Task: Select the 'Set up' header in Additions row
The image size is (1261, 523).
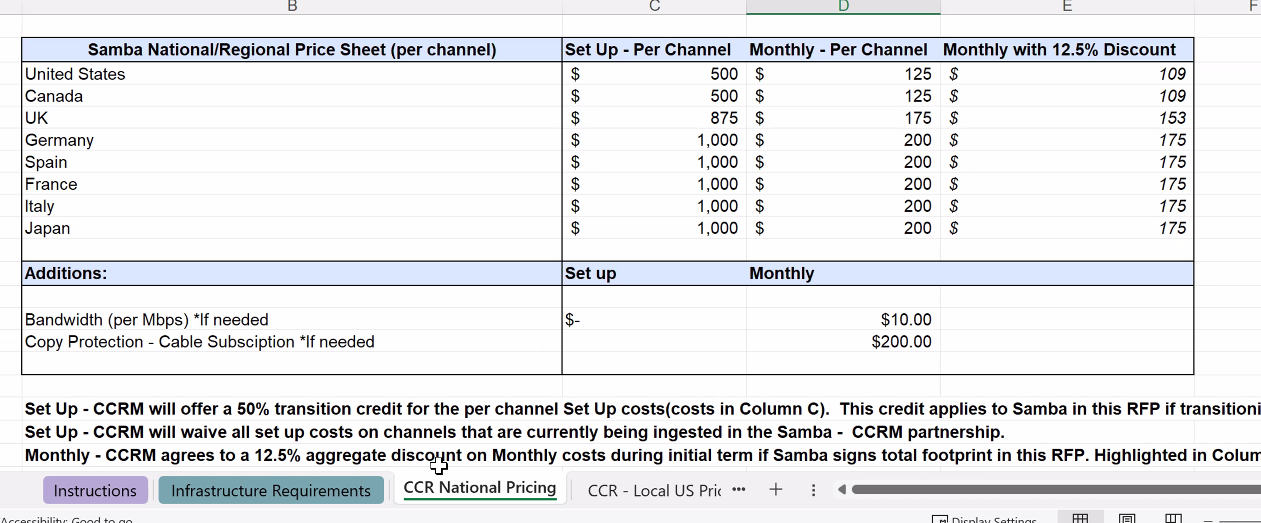Action: pos(654,273)
